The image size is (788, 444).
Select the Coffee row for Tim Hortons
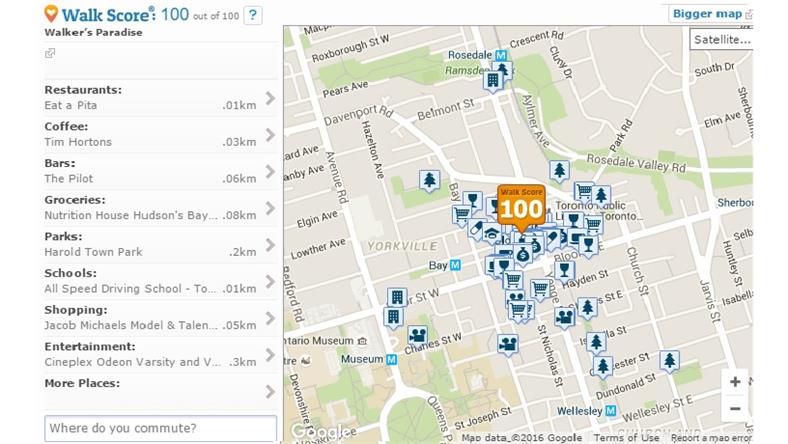click(150, 134)
